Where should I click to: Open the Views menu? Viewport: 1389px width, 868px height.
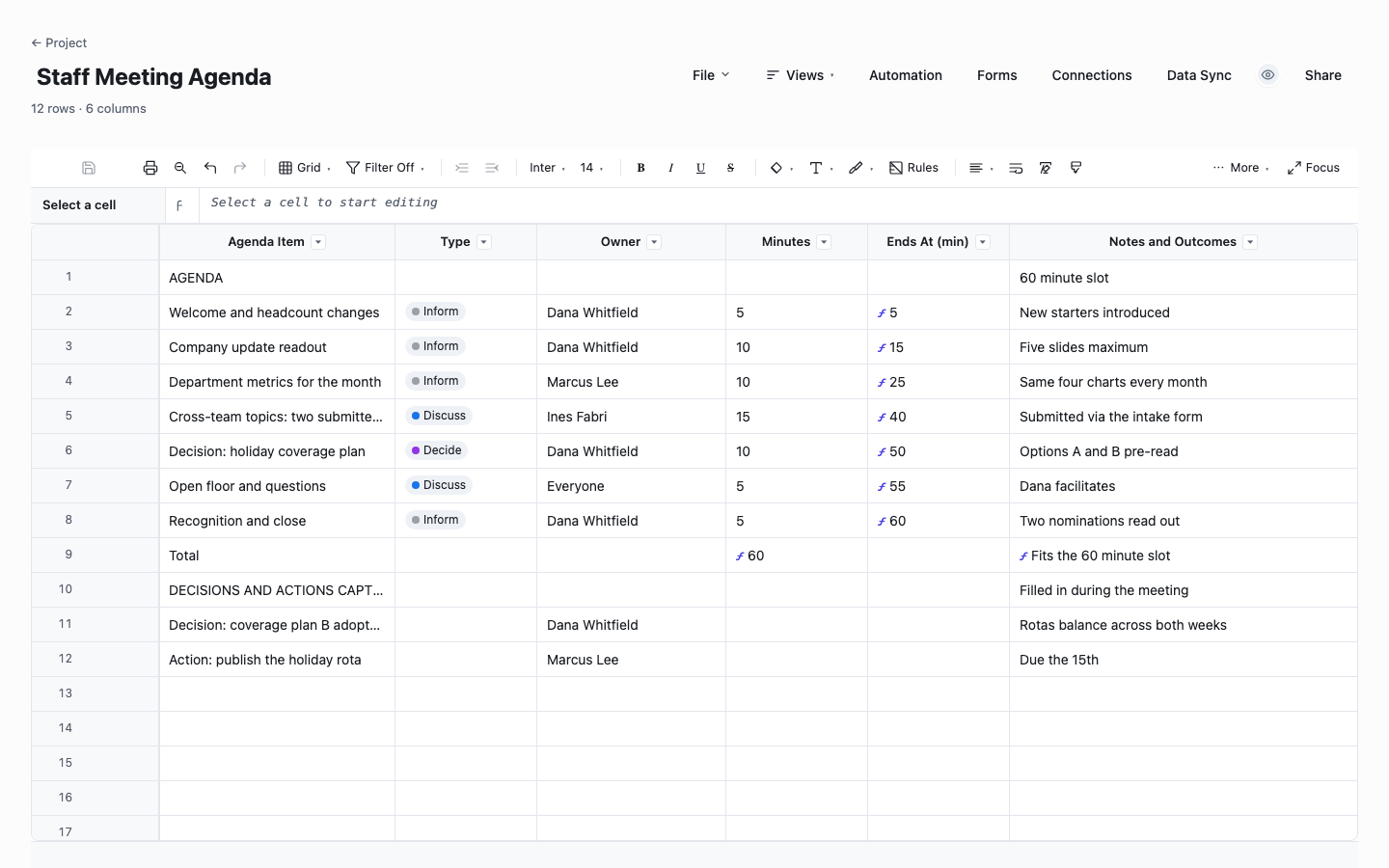click(x=800, y=75)
